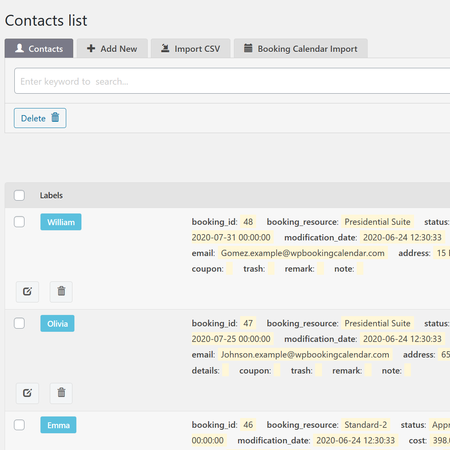Click William's modification date 2020-06-24 12:30:33

[x=402, y=237]
